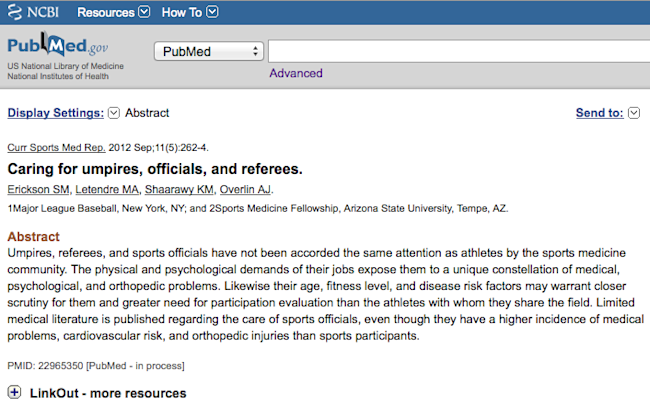Open author Erickson SM link
The width and height of the screenshot is (650, 407).
[x=38, y=189]
